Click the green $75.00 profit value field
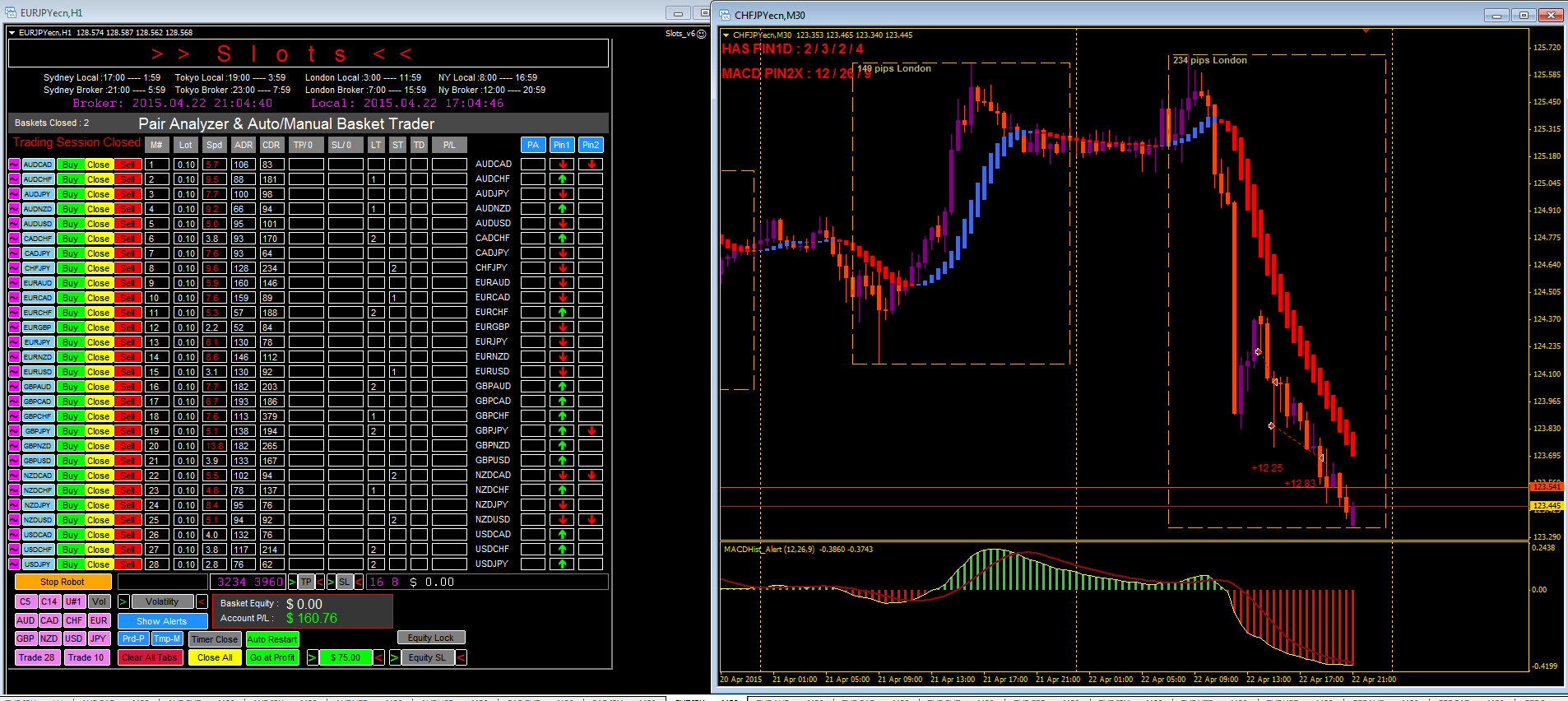The image size is (1568, 701). 346,657
